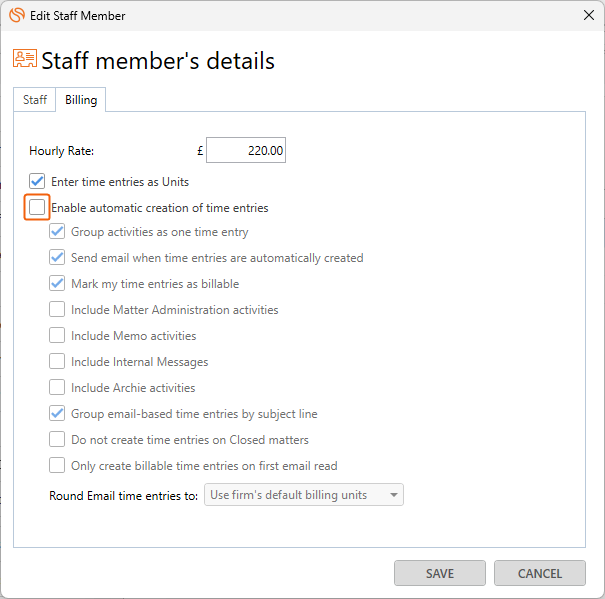Check Include Internal Messages option
Image resolution: width=605 pixels, height=599 pixels.
coord(57,362)
